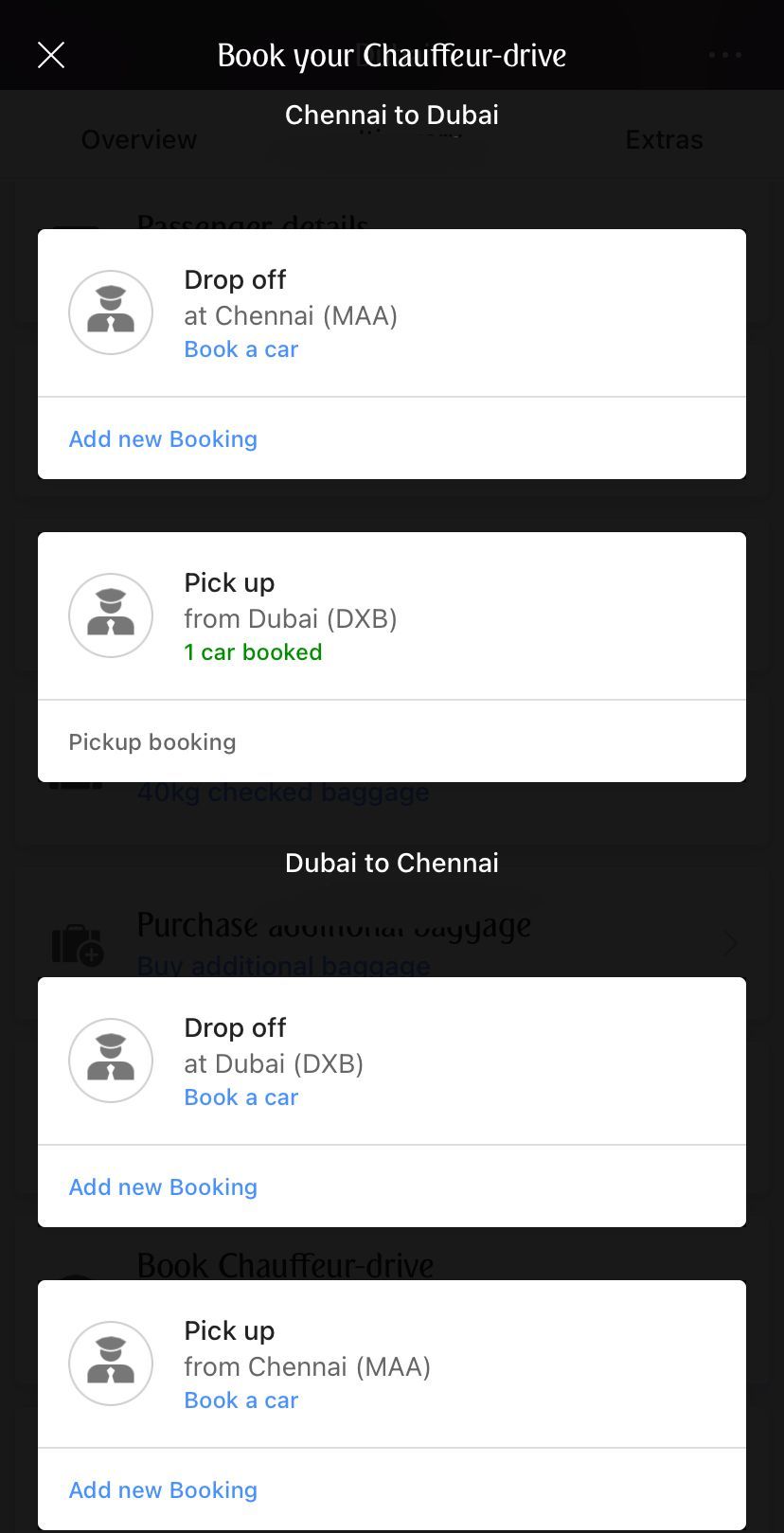Expand the Purchase additional baggage chevron
The width and height of the screenshot is (784, 1533).
(x=730, y=943)
